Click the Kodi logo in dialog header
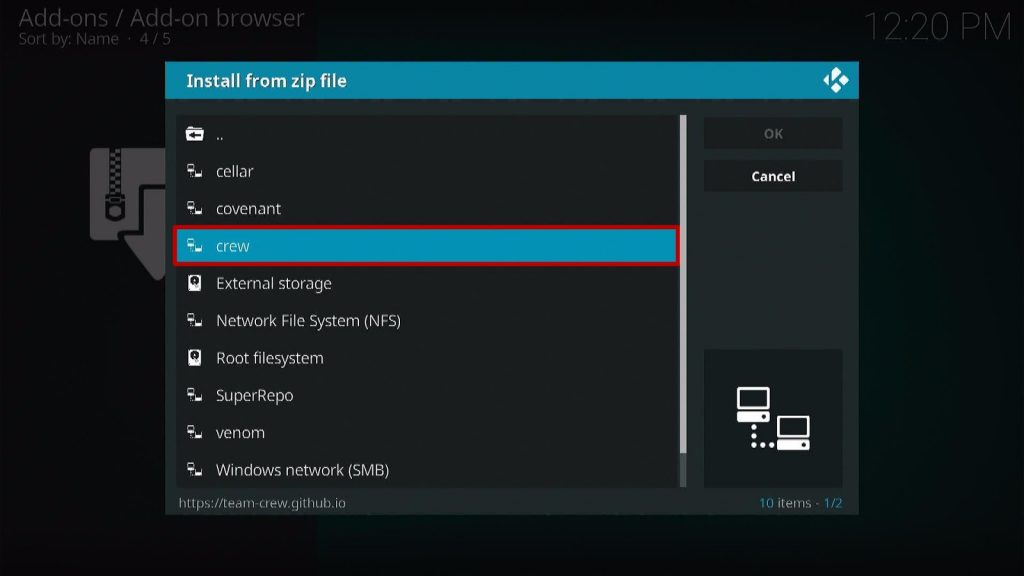The width and height of the screenshot is (1024, 576). [x=835, y=80]
